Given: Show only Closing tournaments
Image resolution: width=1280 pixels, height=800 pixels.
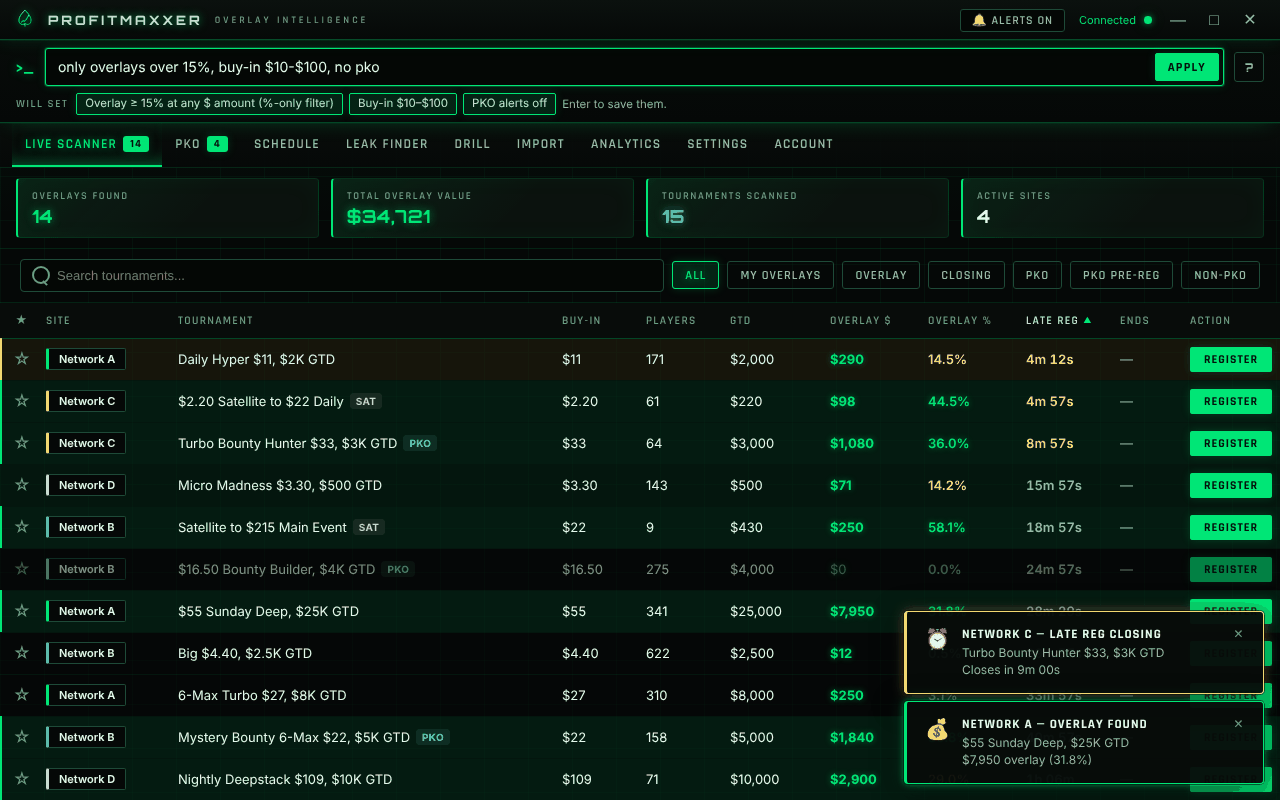Looking at the screenshot, I should (966, 275).
